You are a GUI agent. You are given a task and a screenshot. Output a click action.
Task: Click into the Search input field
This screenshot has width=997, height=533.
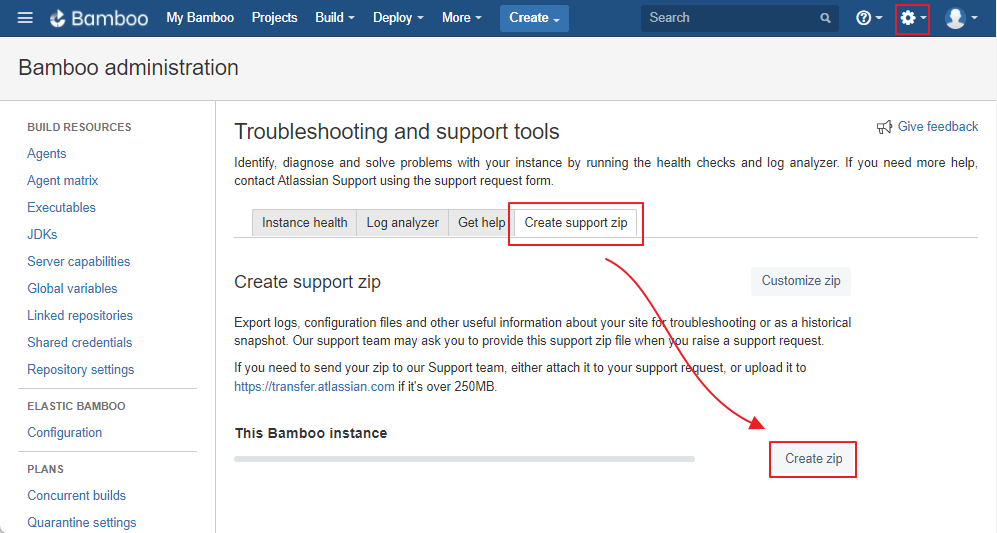(730, 18)
